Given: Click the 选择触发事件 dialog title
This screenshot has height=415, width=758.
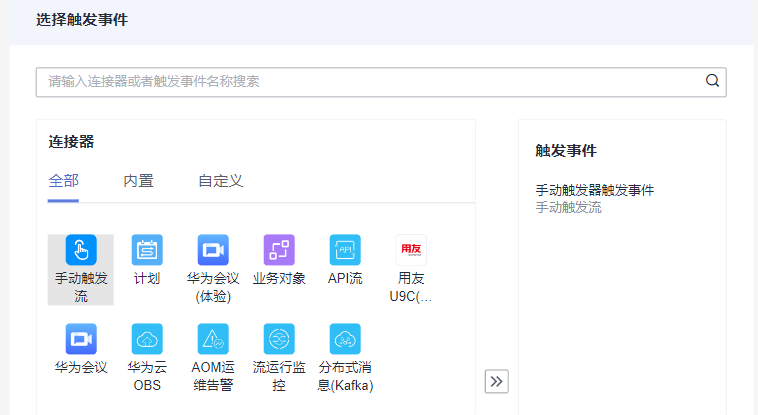Looking at the screenshot, I should coord(82,20).
